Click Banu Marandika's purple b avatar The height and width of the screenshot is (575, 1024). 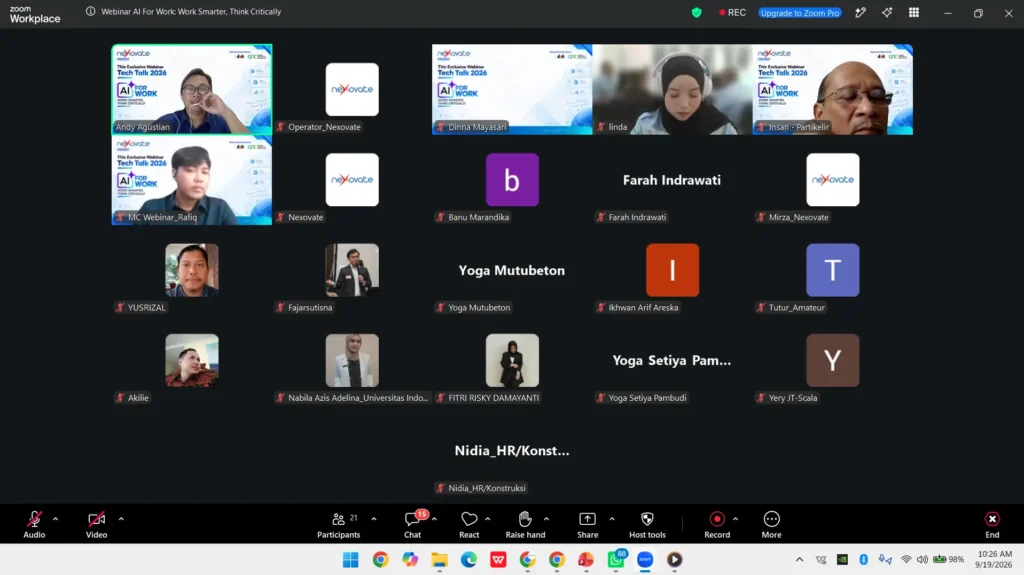point(512,180)
